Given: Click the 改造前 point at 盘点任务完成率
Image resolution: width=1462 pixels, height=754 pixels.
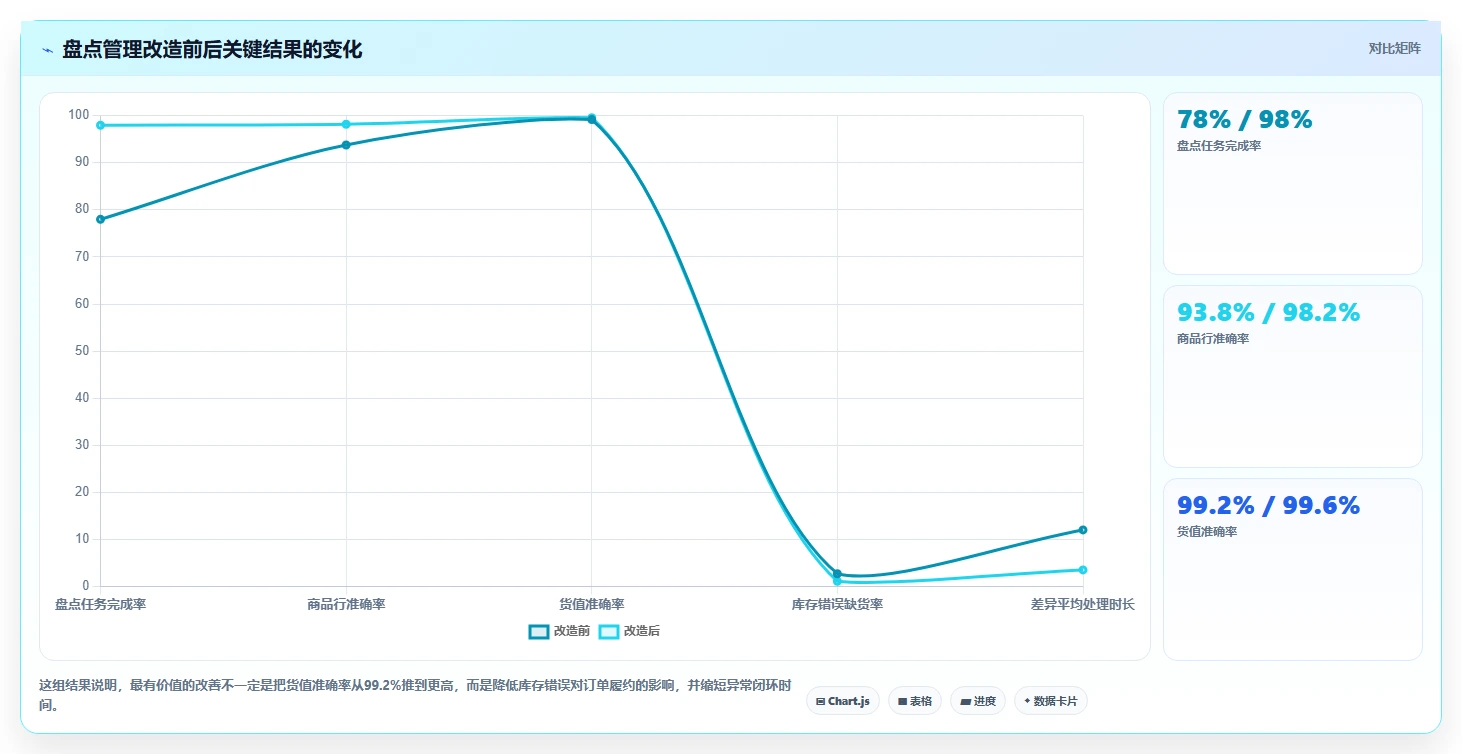Looking at the screenshot, I should point(100,219).
